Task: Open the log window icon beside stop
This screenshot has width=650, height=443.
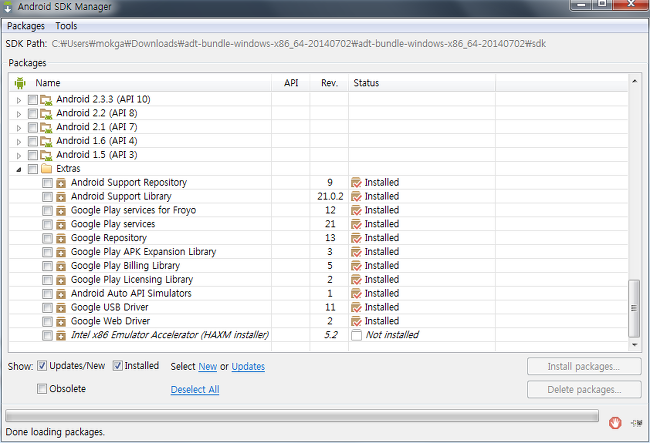Action: pos(636,423)
